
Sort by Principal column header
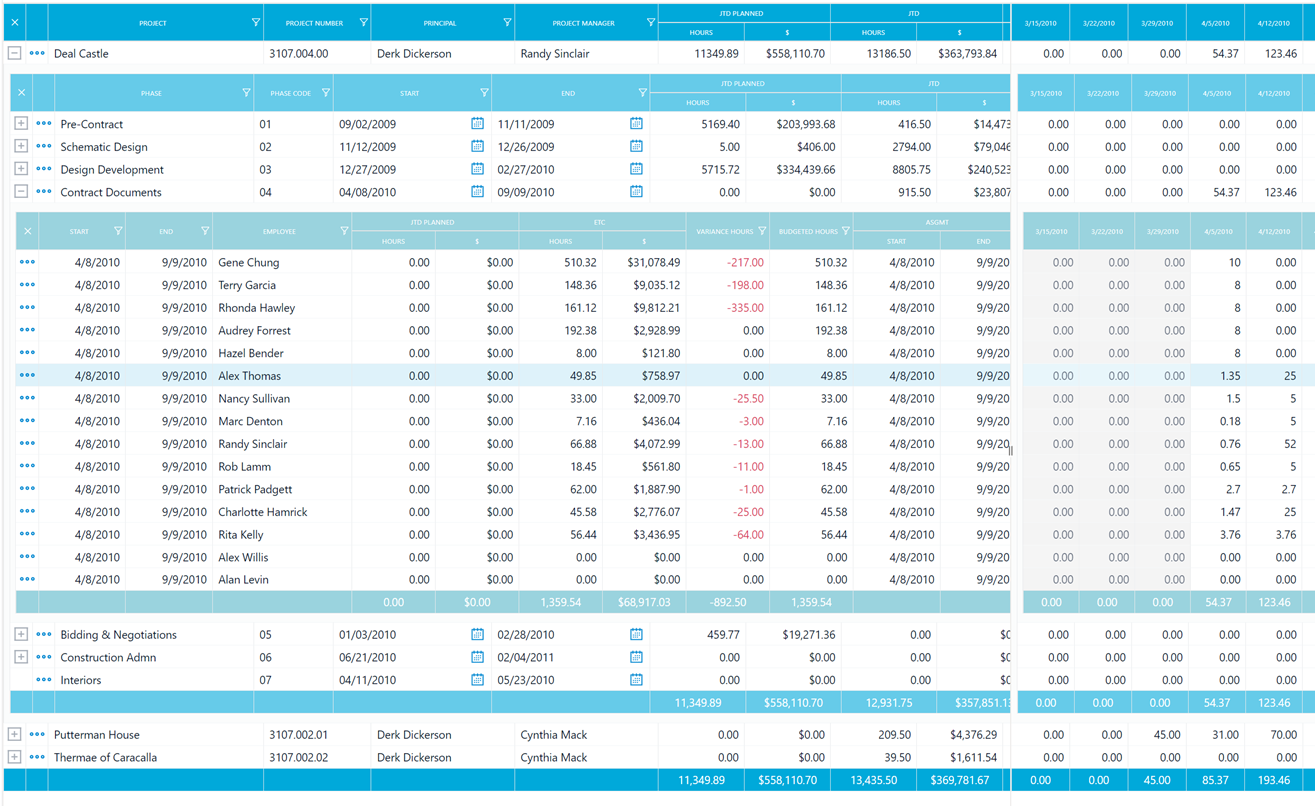coord(439,22)
